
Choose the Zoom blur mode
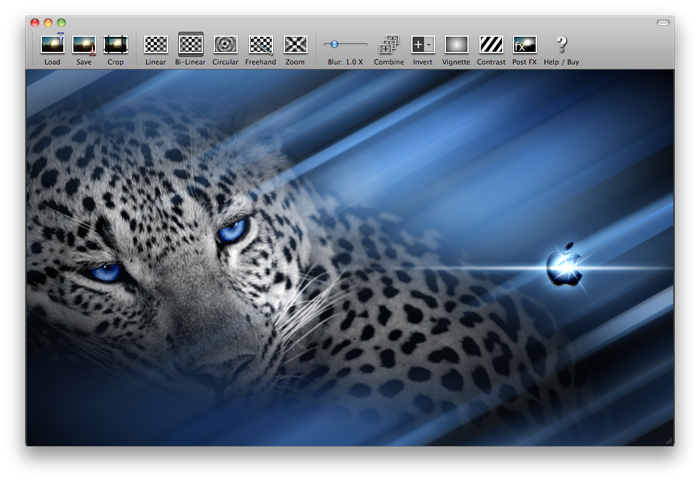296,45
